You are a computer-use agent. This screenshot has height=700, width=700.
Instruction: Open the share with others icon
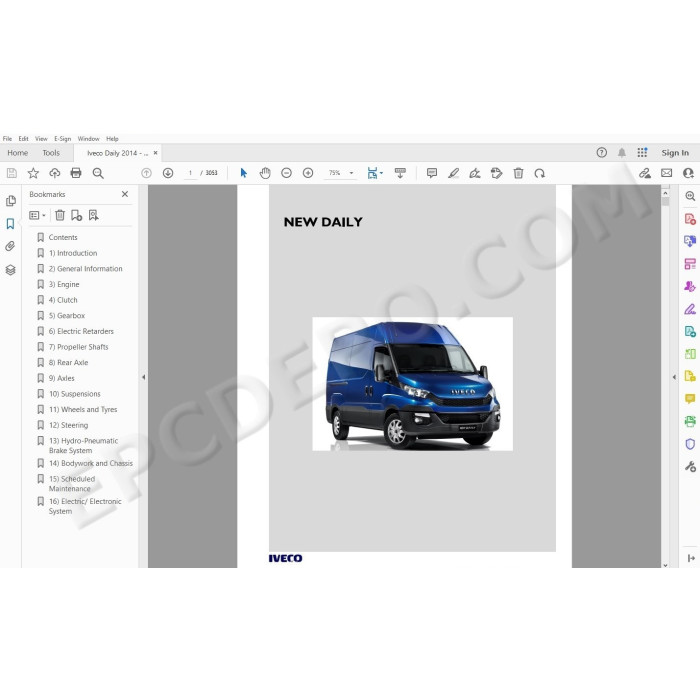(x=688, y=173)
